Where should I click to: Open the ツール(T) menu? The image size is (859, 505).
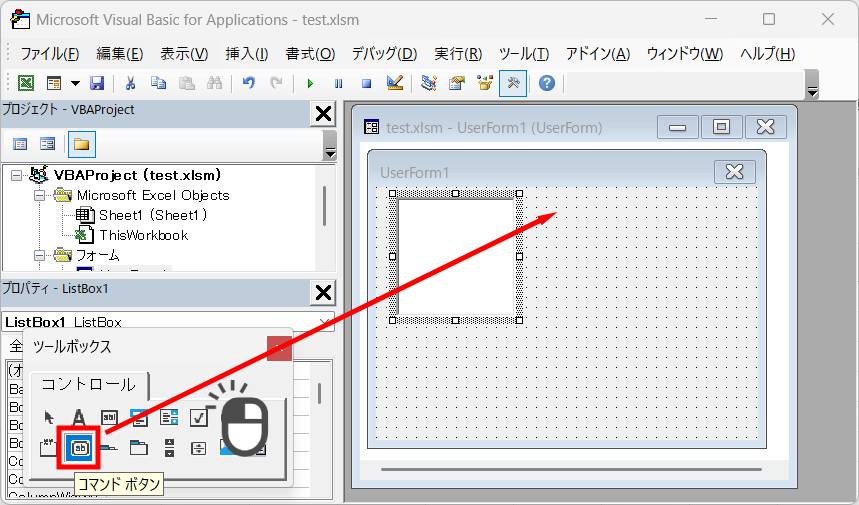tap(524, 54)
